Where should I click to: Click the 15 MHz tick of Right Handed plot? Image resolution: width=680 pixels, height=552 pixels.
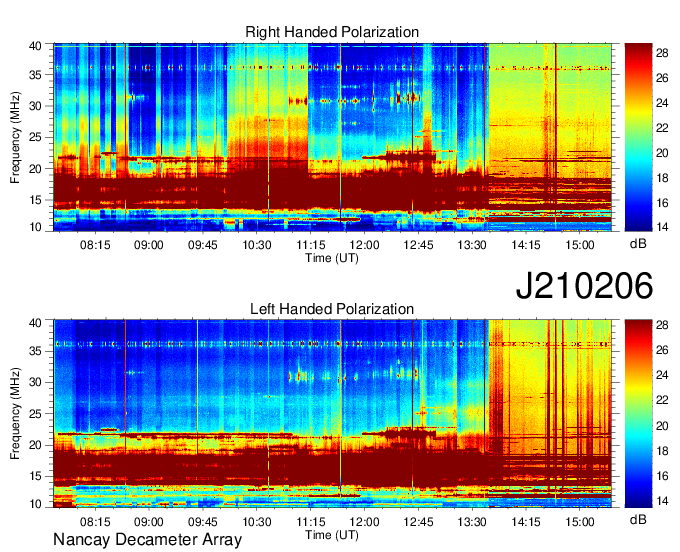36,200
